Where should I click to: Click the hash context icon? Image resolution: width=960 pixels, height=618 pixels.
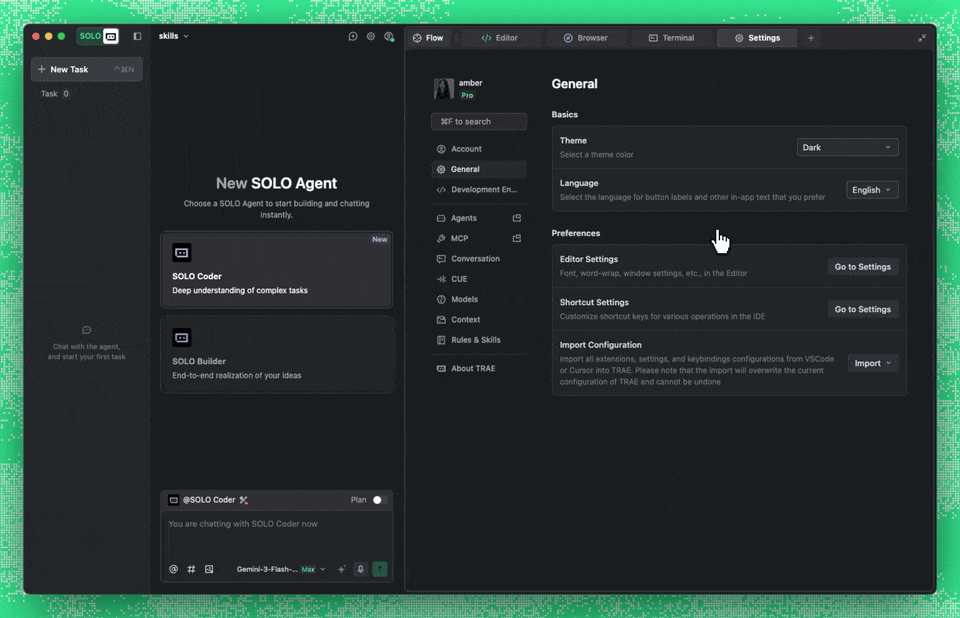click(191, 569)
